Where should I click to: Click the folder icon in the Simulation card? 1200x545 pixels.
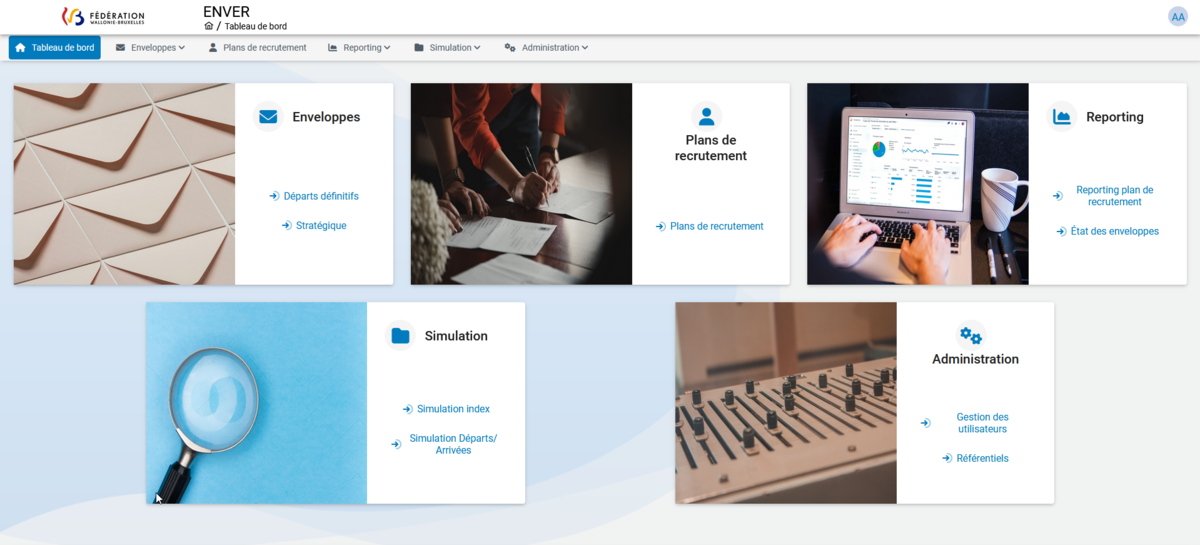point(400,336)
